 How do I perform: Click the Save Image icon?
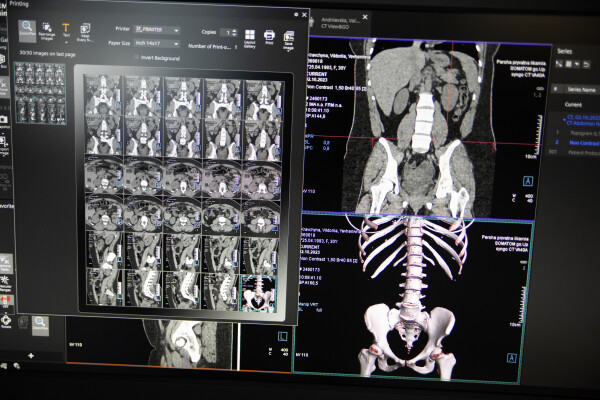pos(289,41)
